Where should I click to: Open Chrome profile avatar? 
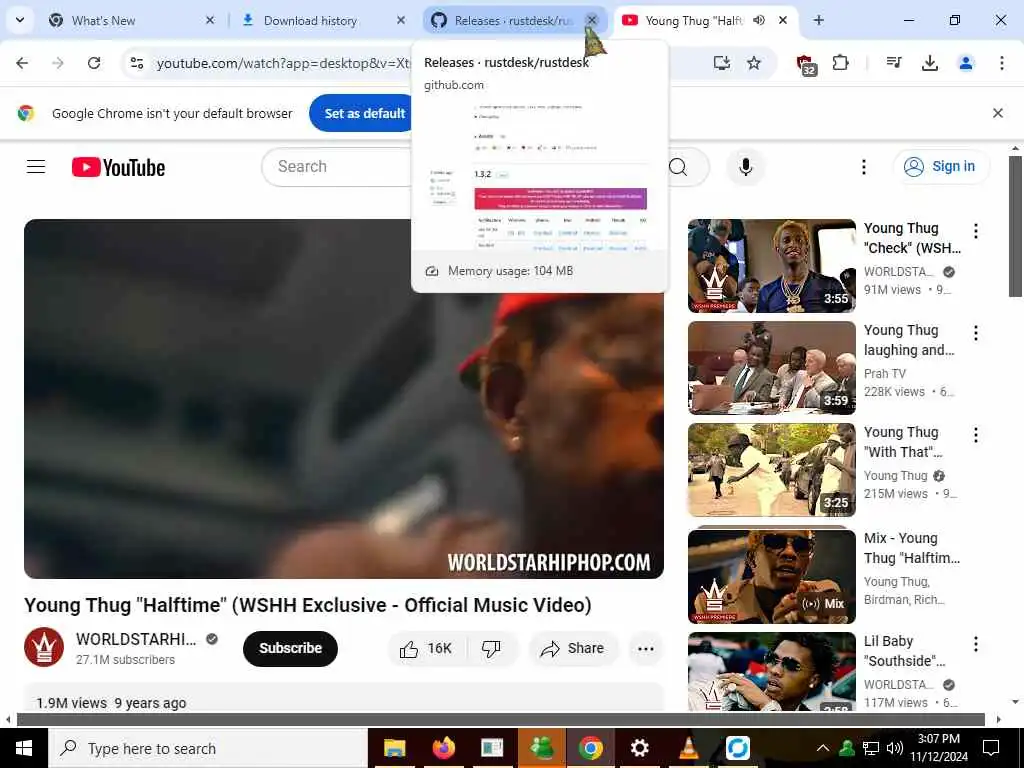[966, 63]
